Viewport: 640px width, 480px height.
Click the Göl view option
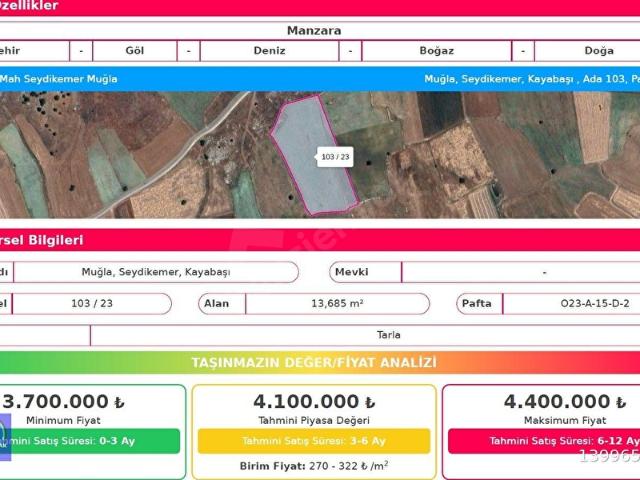[135, 51]
